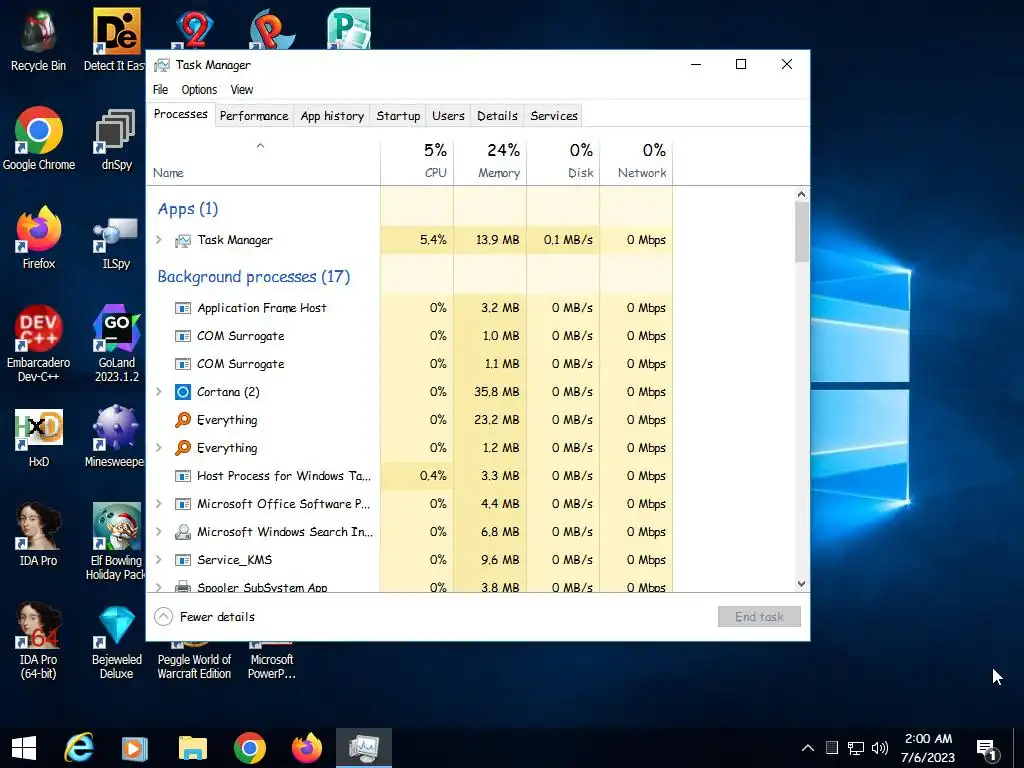Open media player taskbar icon
Image resolution: width=1024 pixels, height=768 pixels.
[135, 748]
